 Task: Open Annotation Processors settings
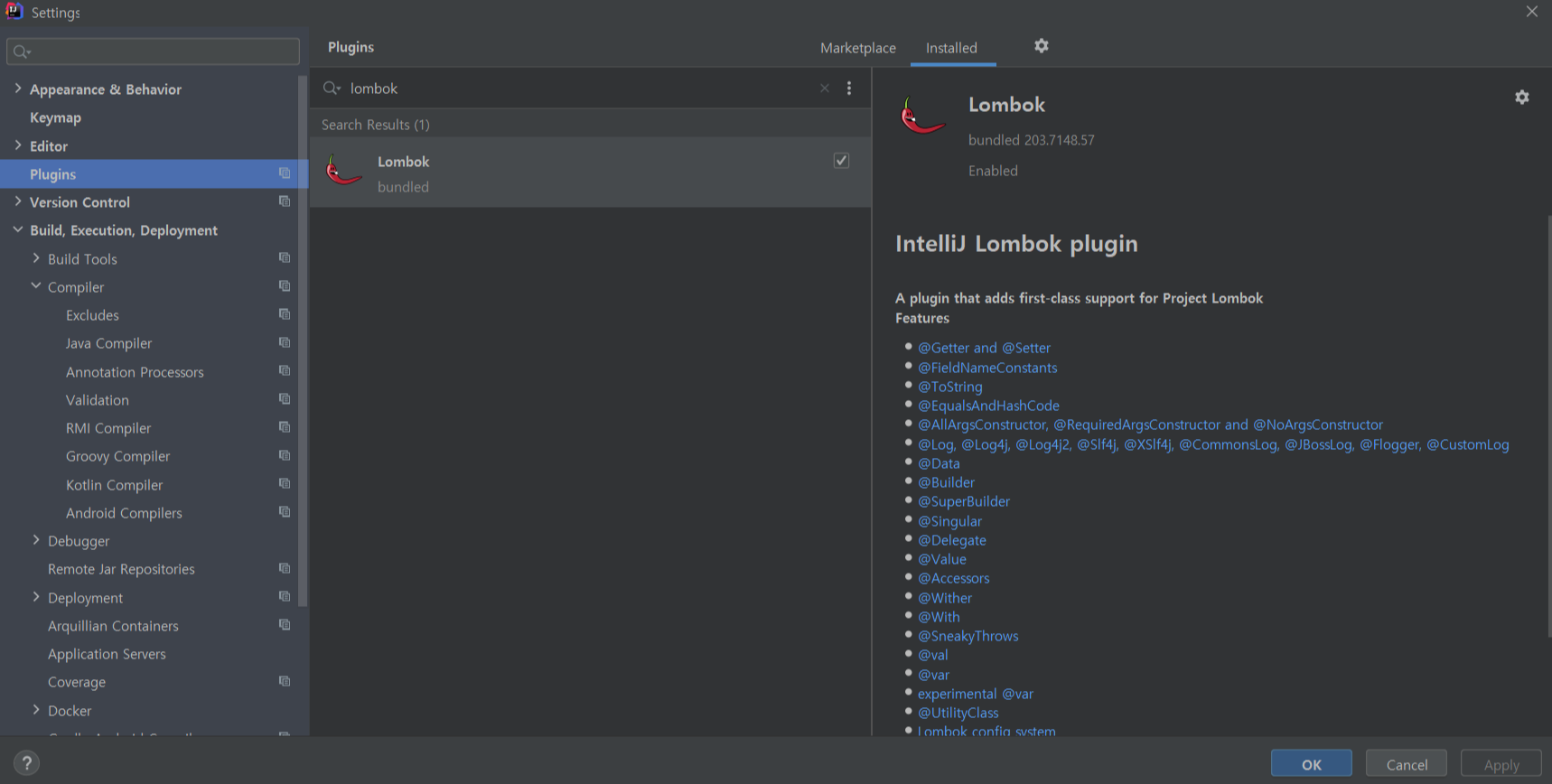135,372
